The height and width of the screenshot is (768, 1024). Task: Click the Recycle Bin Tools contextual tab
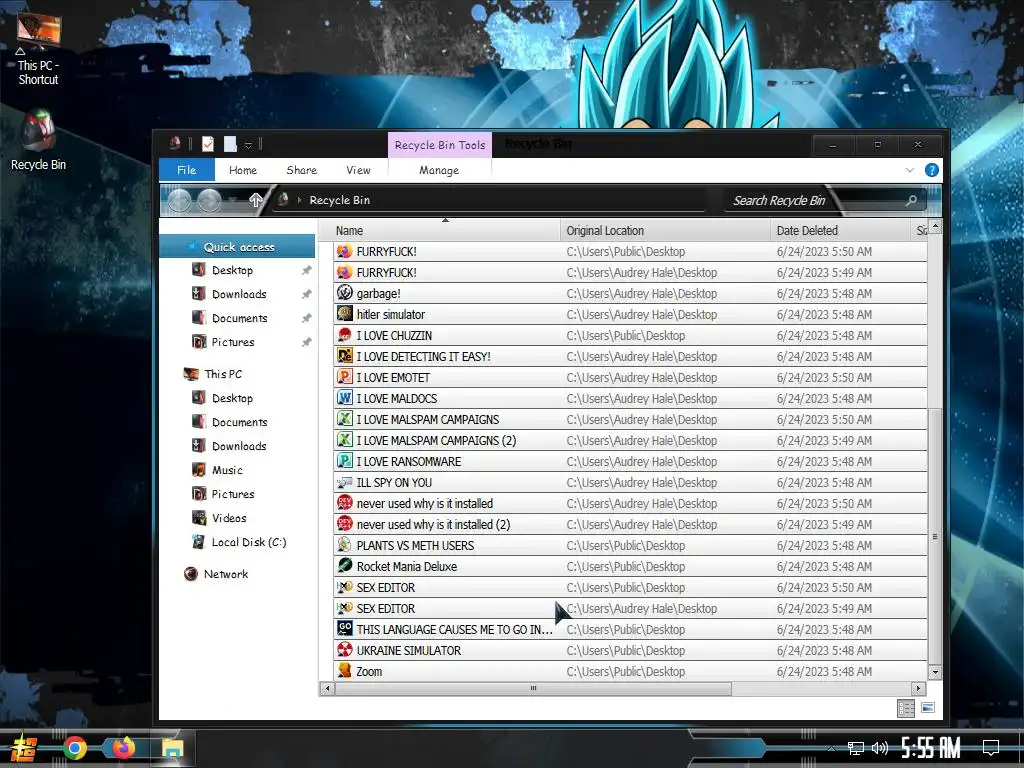pos(440,145)
